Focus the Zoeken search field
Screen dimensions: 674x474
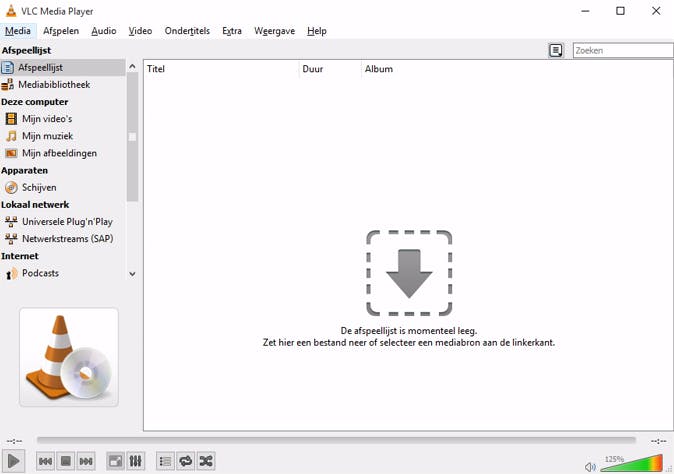(x=623, y=50)
